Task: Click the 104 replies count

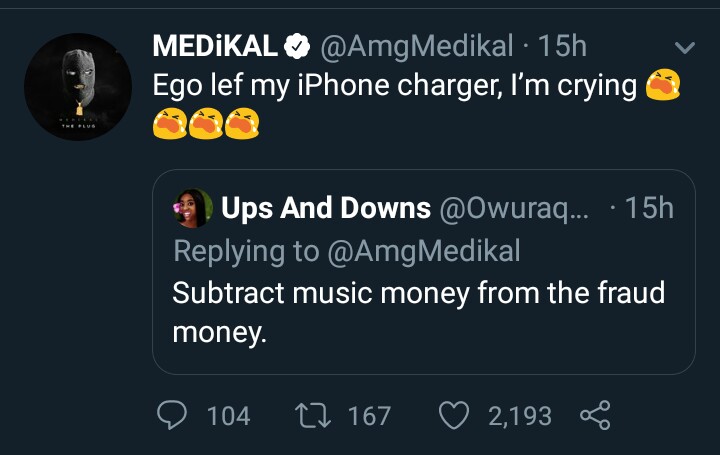Action: point(228,415)
